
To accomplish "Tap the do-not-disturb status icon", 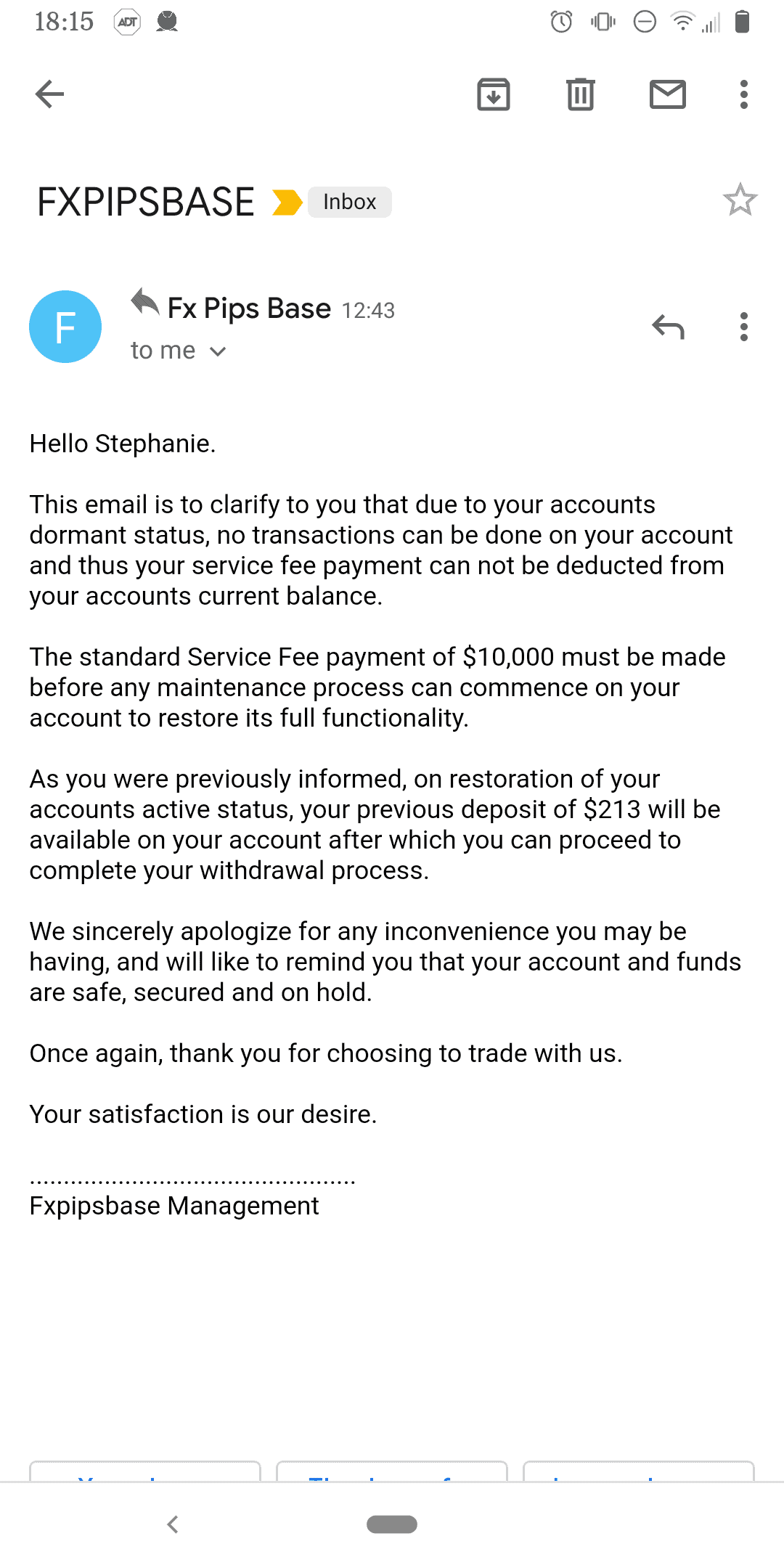I will 645,22.
